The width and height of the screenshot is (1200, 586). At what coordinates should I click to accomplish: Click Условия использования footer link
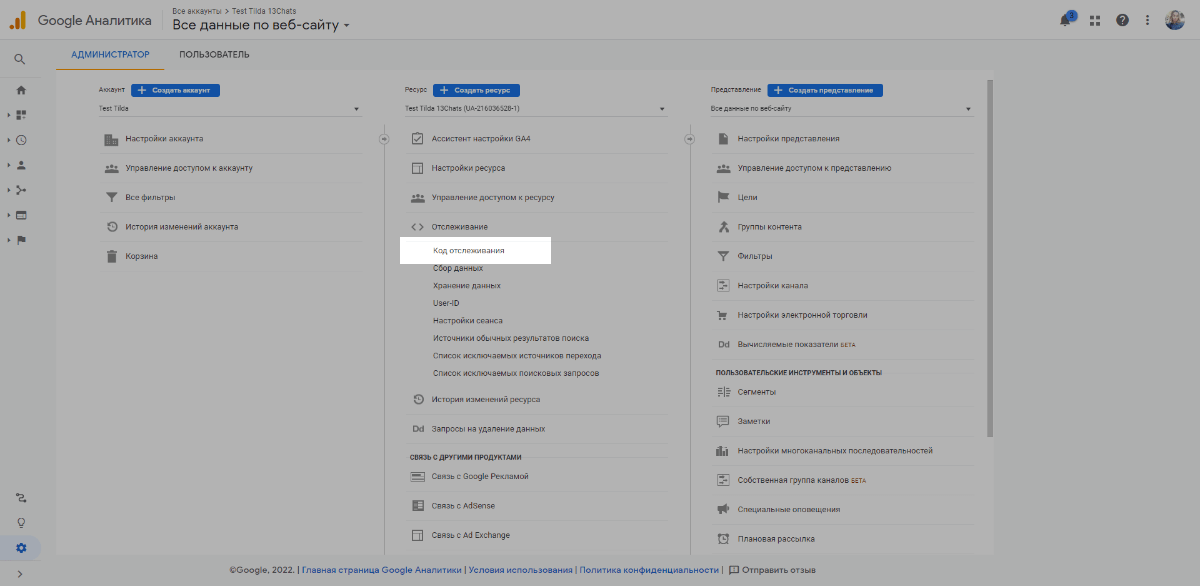click(521, 570)
